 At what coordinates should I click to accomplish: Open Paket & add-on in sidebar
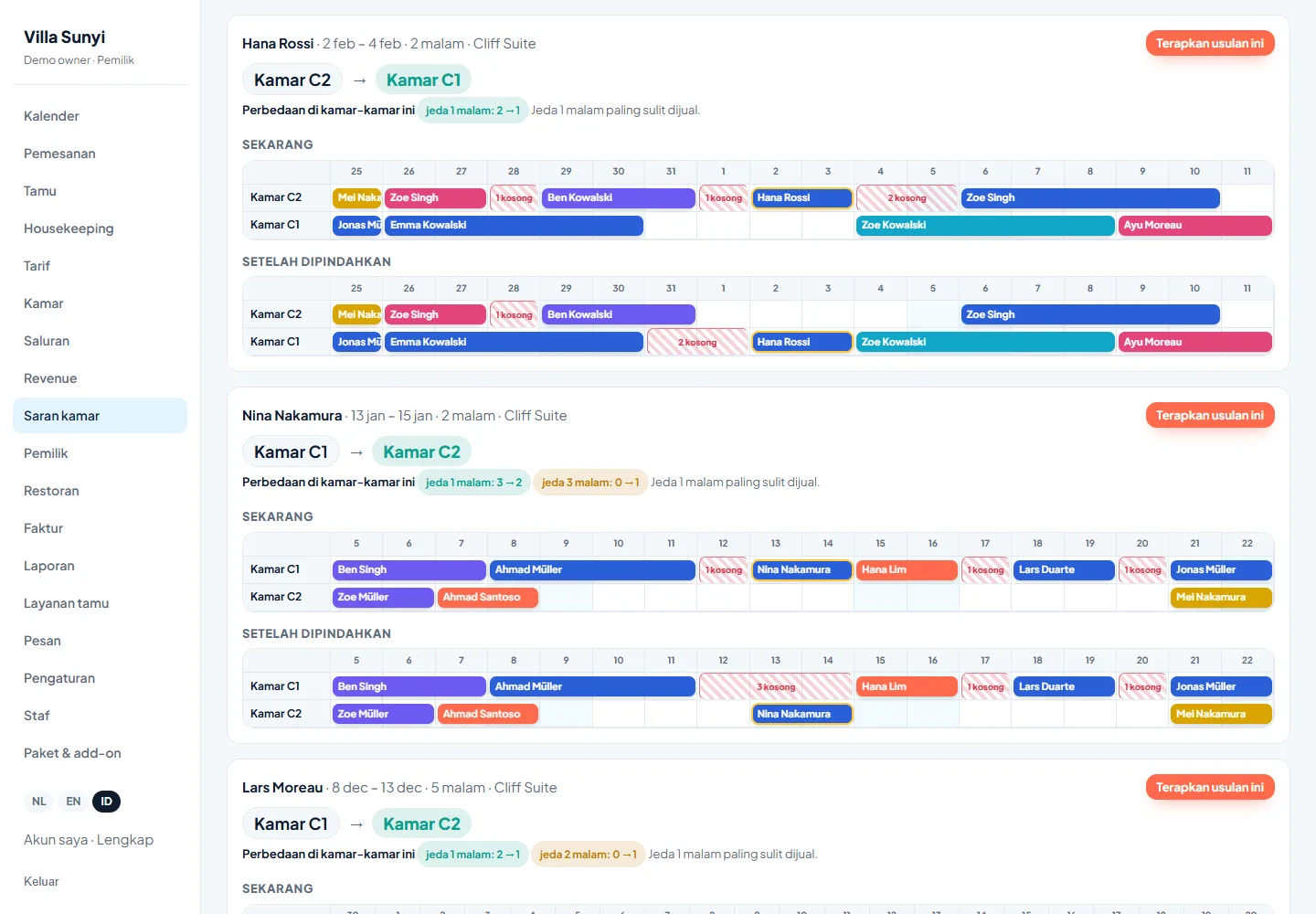(100, 753)
